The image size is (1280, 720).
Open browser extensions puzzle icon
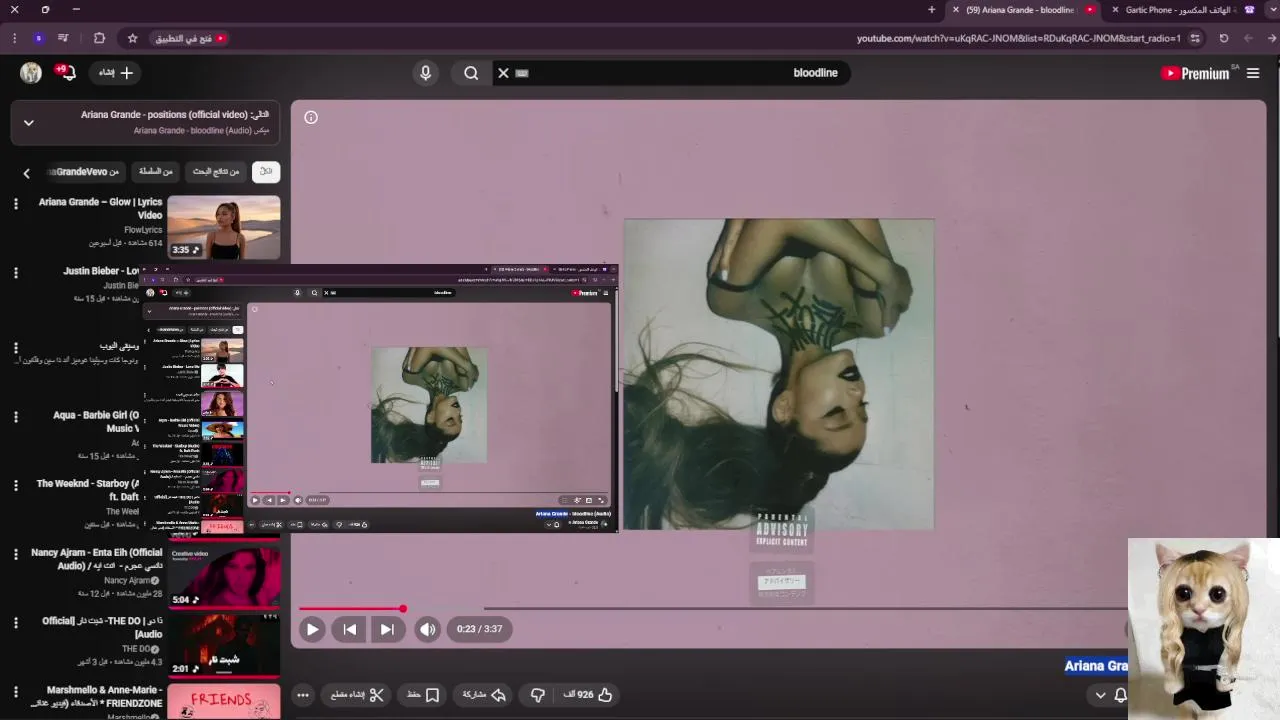tap(99, 38)
